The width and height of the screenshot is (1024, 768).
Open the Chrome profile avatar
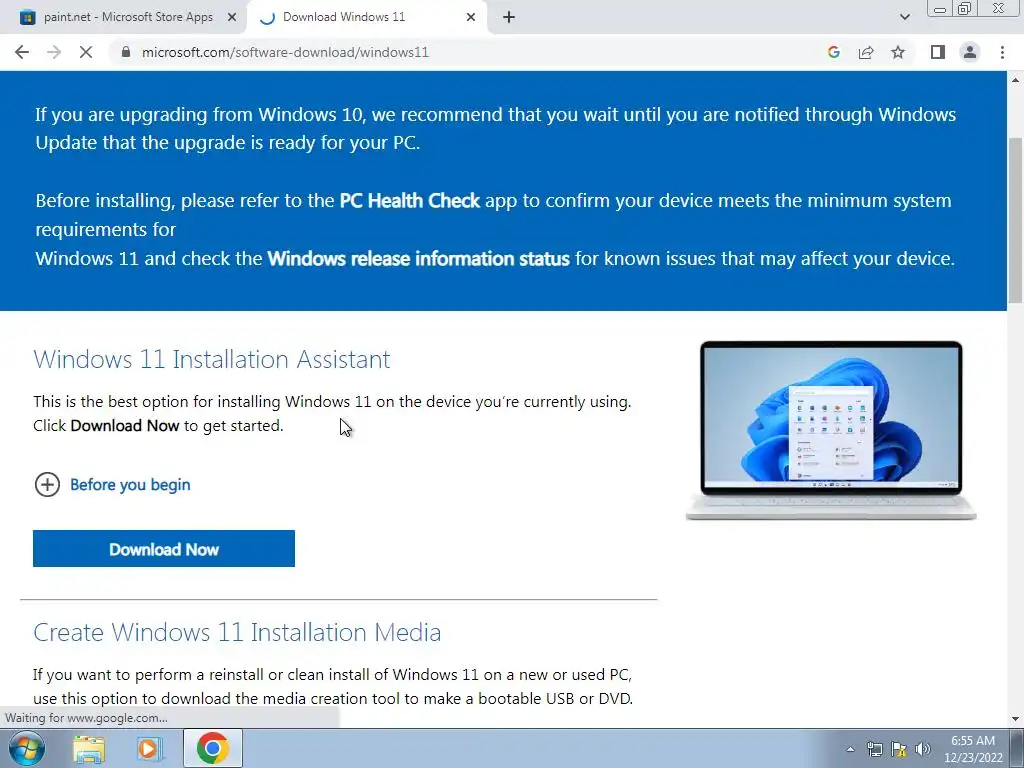(x=970, y=52)
